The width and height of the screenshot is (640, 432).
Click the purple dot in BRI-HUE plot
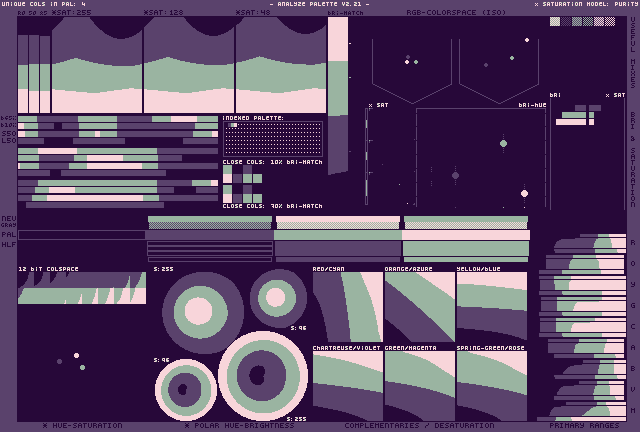456,176
